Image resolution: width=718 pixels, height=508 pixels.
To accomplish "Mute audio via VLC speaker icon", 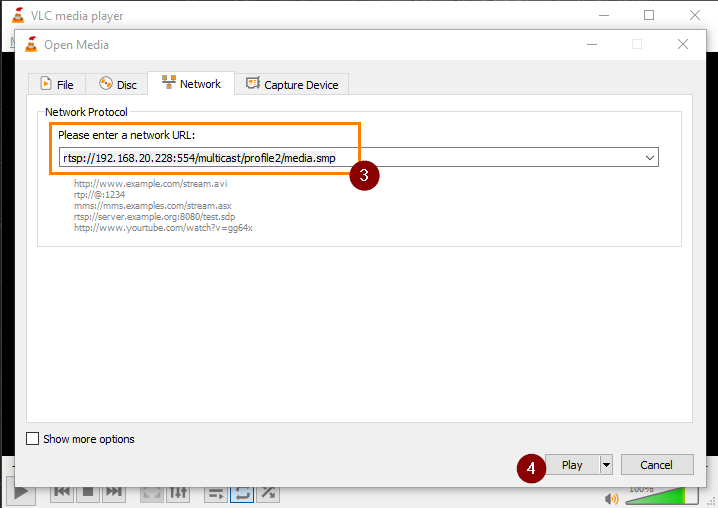I will point(611,498).
